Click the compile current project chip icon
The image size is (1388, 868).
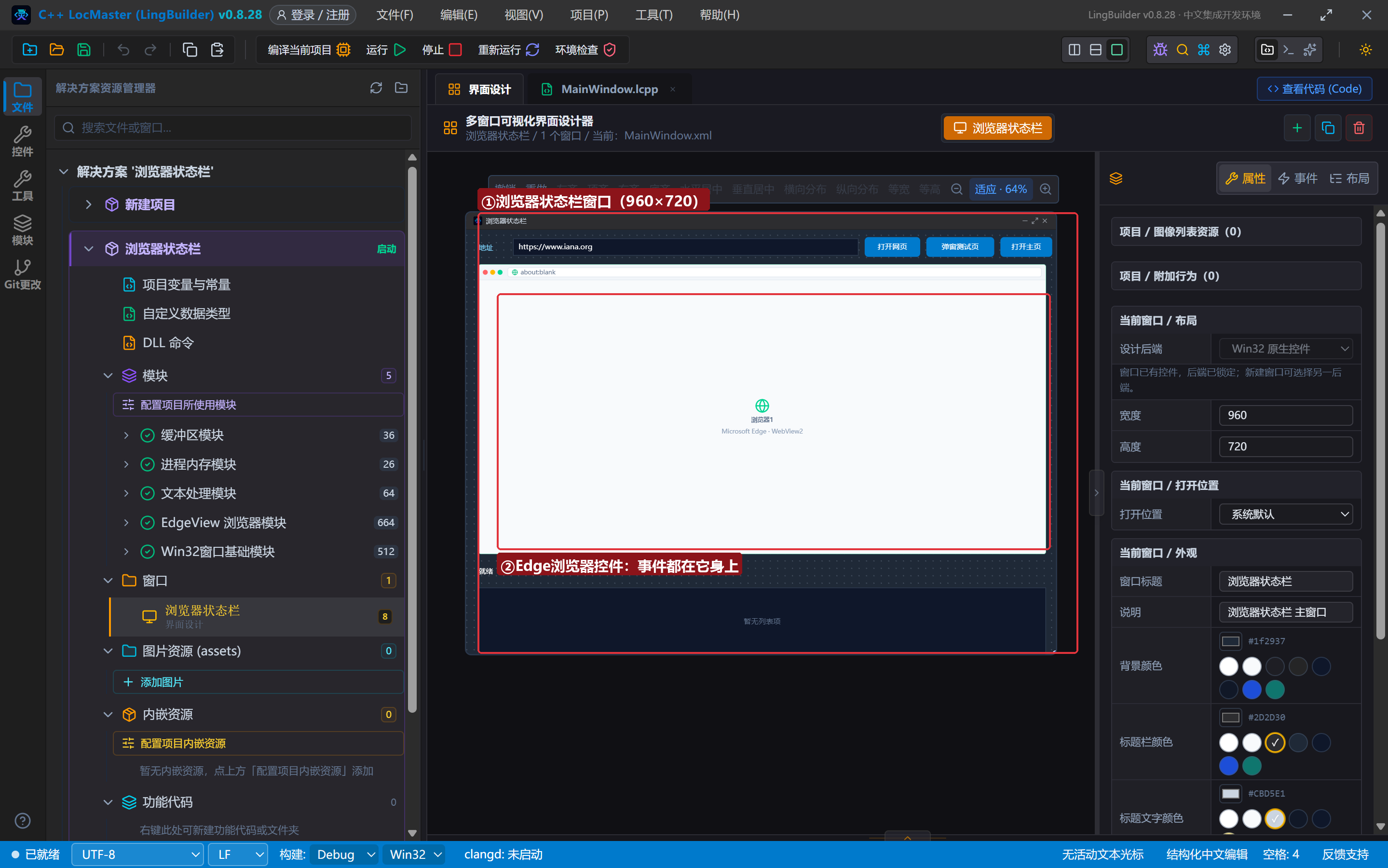(343, 50)
